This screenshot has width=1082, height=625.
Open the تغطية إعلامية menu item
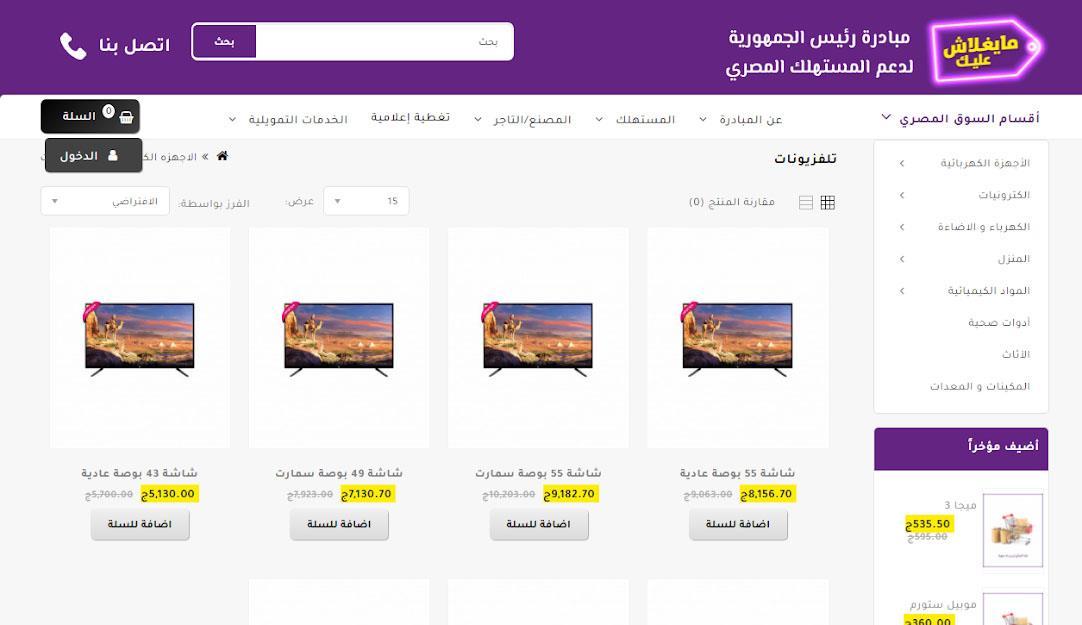[x=410, y=118]
